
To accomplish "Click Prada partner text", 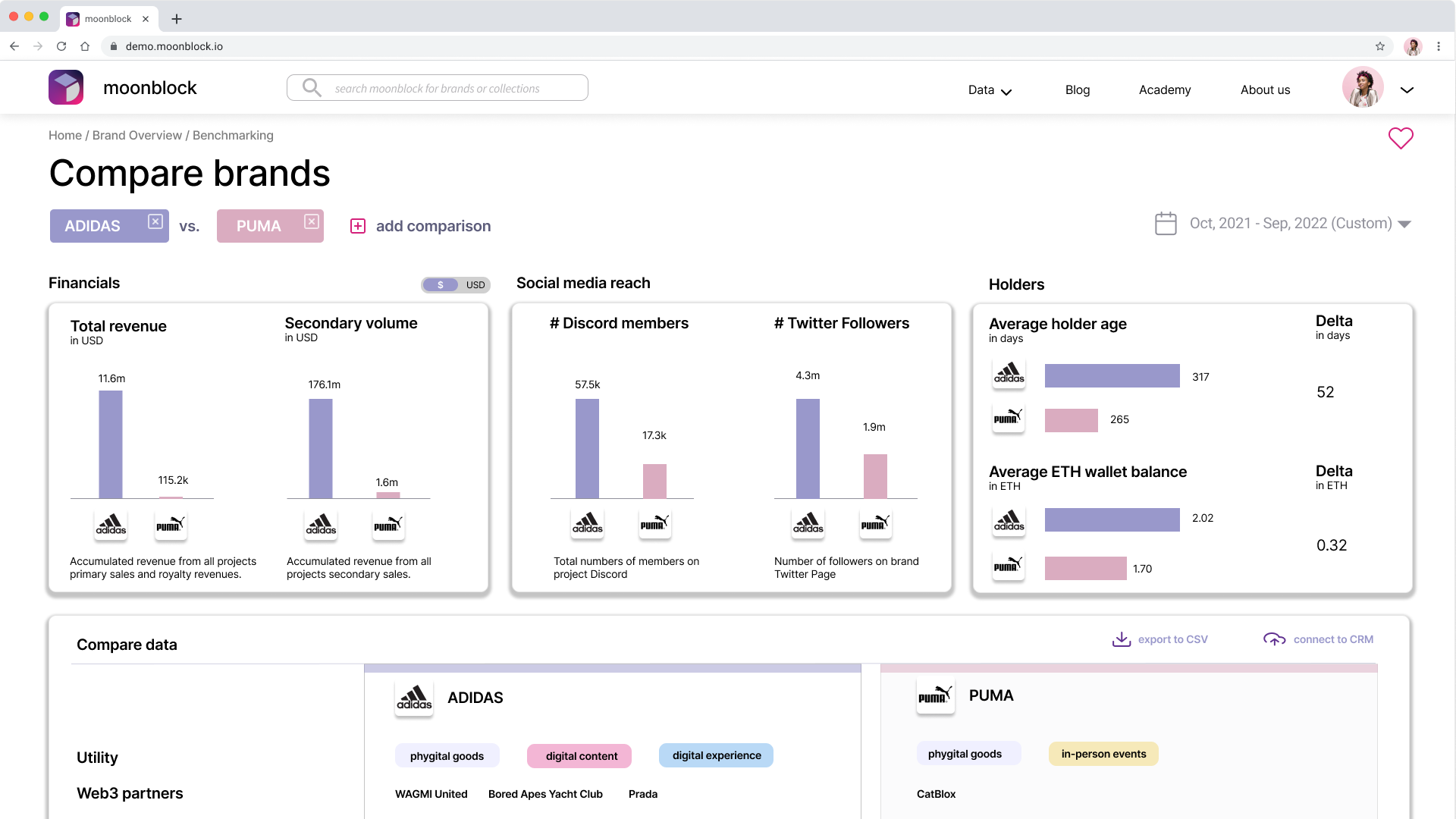I will click(x=643, y=794).
